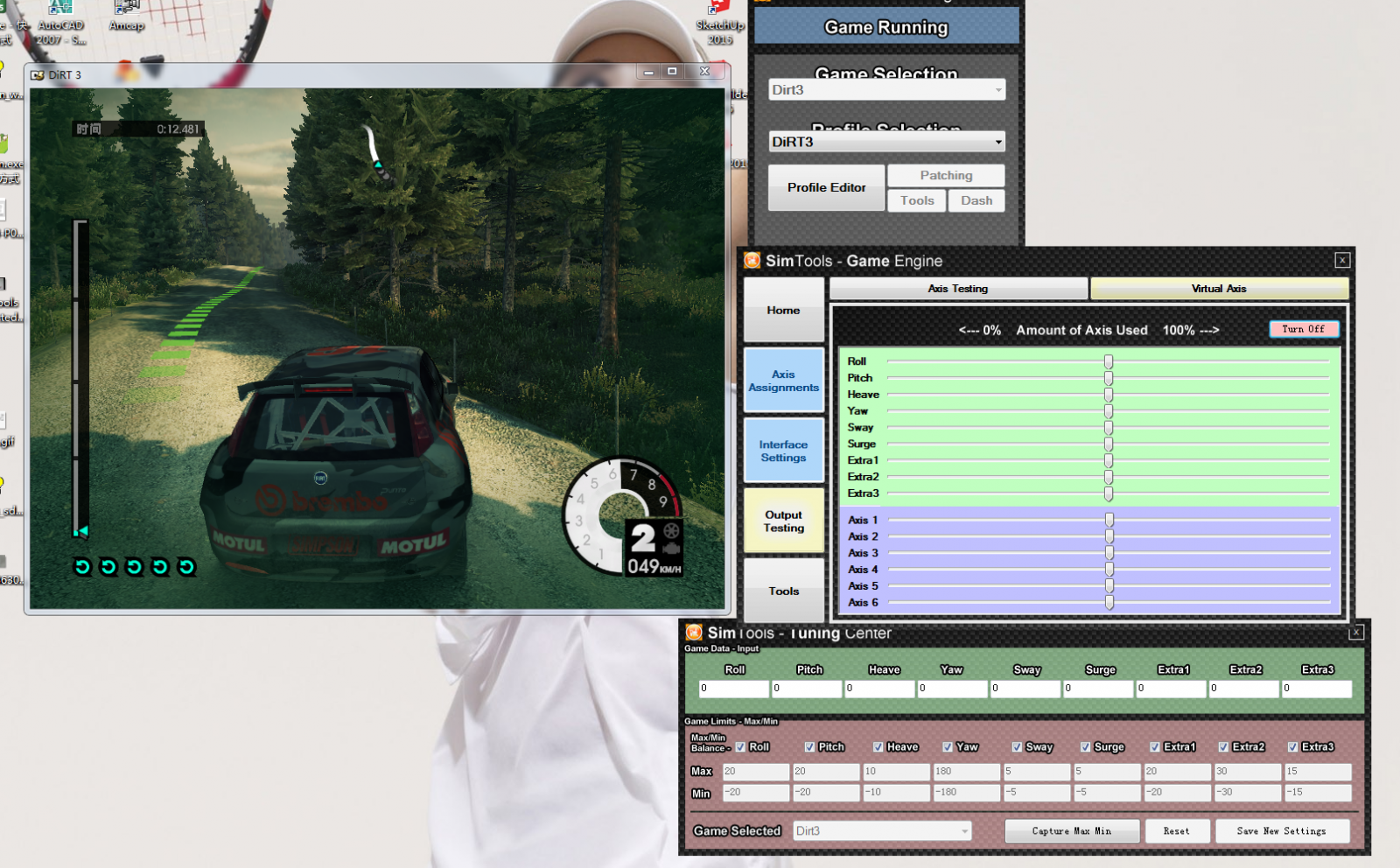Image resolution: width=1400 pixels, height=868 pixels.
Task: Open the Profile Editor
Action: pos(826,187)
